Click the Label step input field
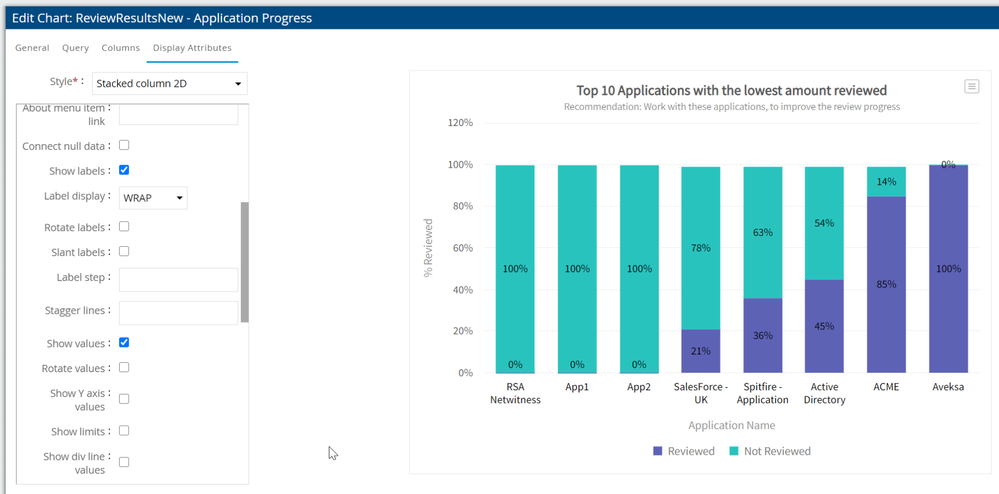 pos(178,279)
